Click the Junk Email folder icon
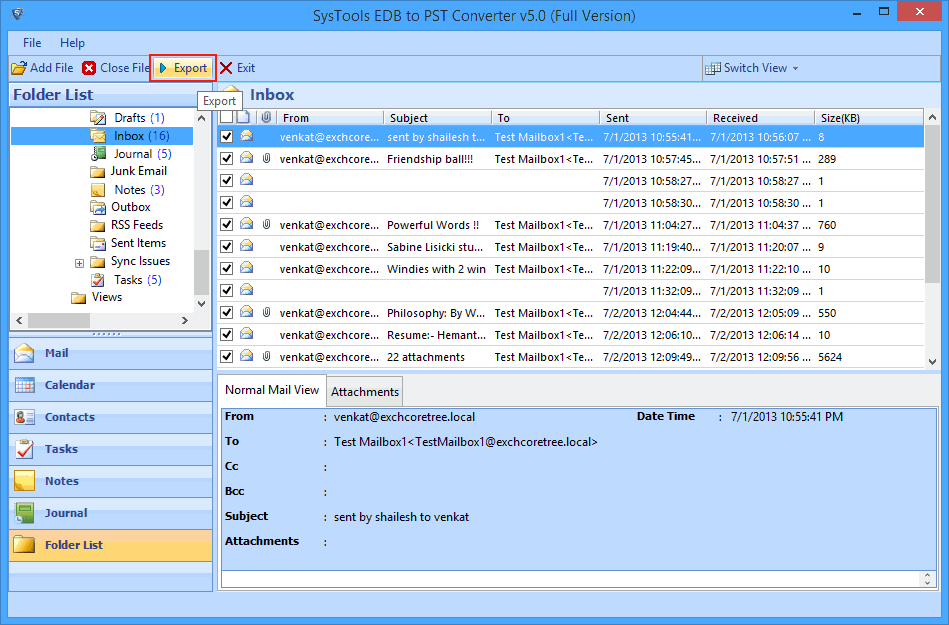This screenshot has width=949, height=625. [97, 172]
